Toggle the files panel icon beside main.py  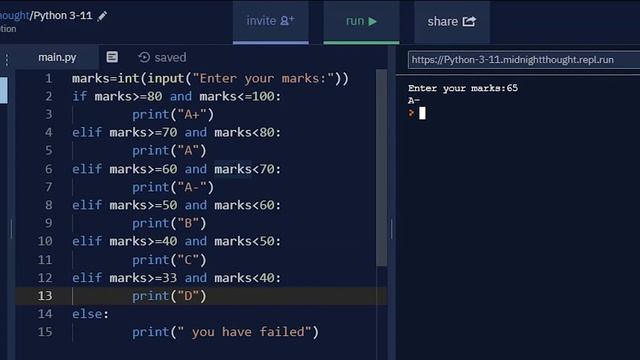click(x=112, y=57)
